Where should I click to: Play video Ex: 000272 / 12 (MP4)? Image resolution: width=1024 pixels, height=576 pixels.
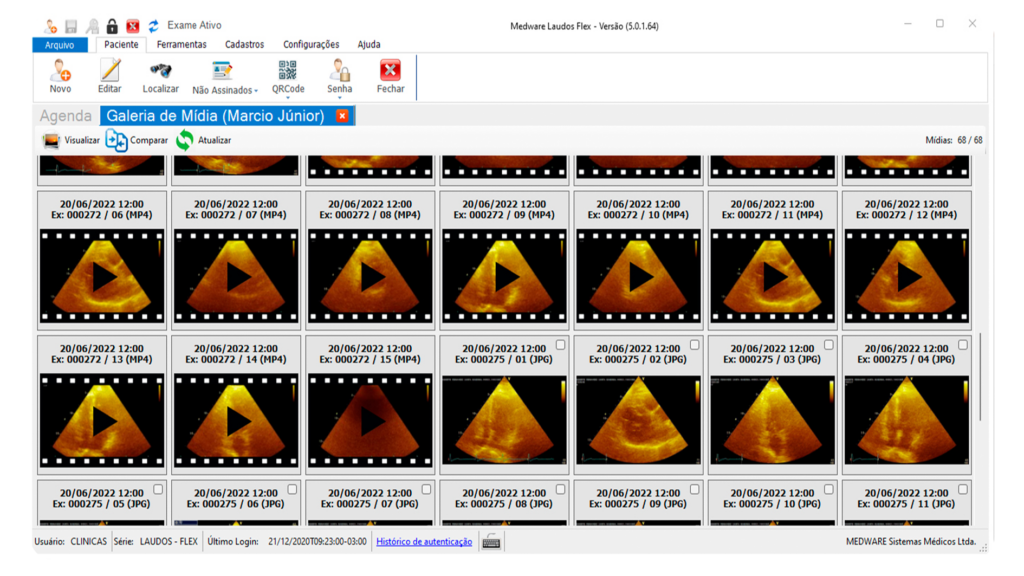click(906, 276)
